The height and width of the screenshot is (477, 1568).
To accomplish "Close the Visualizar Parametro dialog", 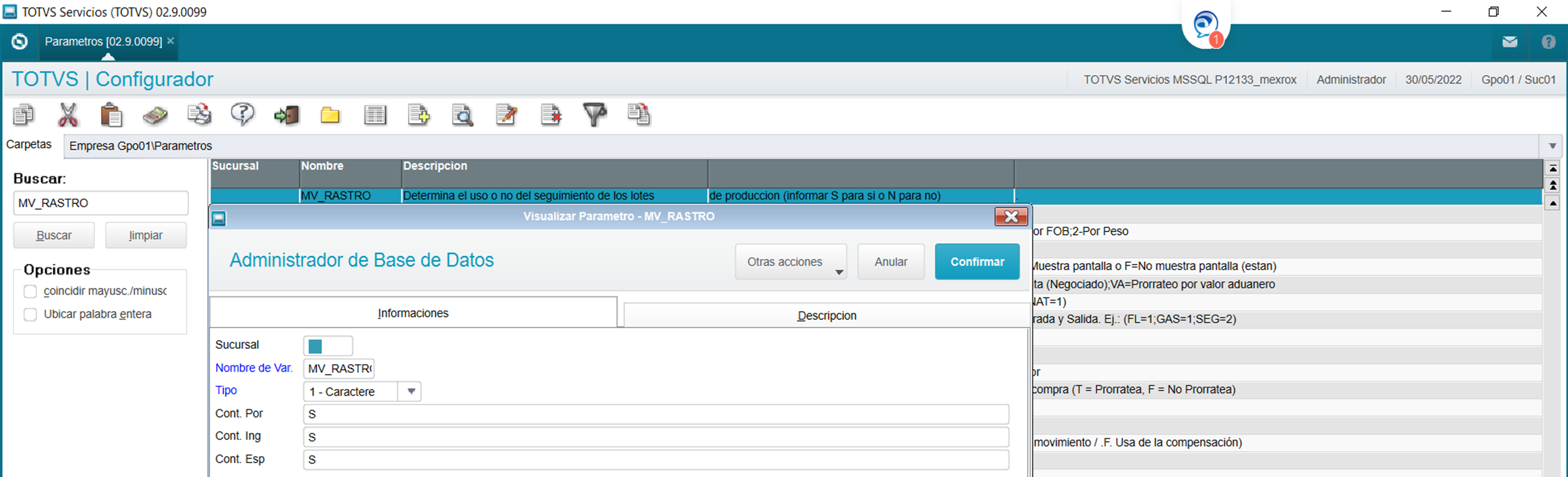I will coord(1011,216).
